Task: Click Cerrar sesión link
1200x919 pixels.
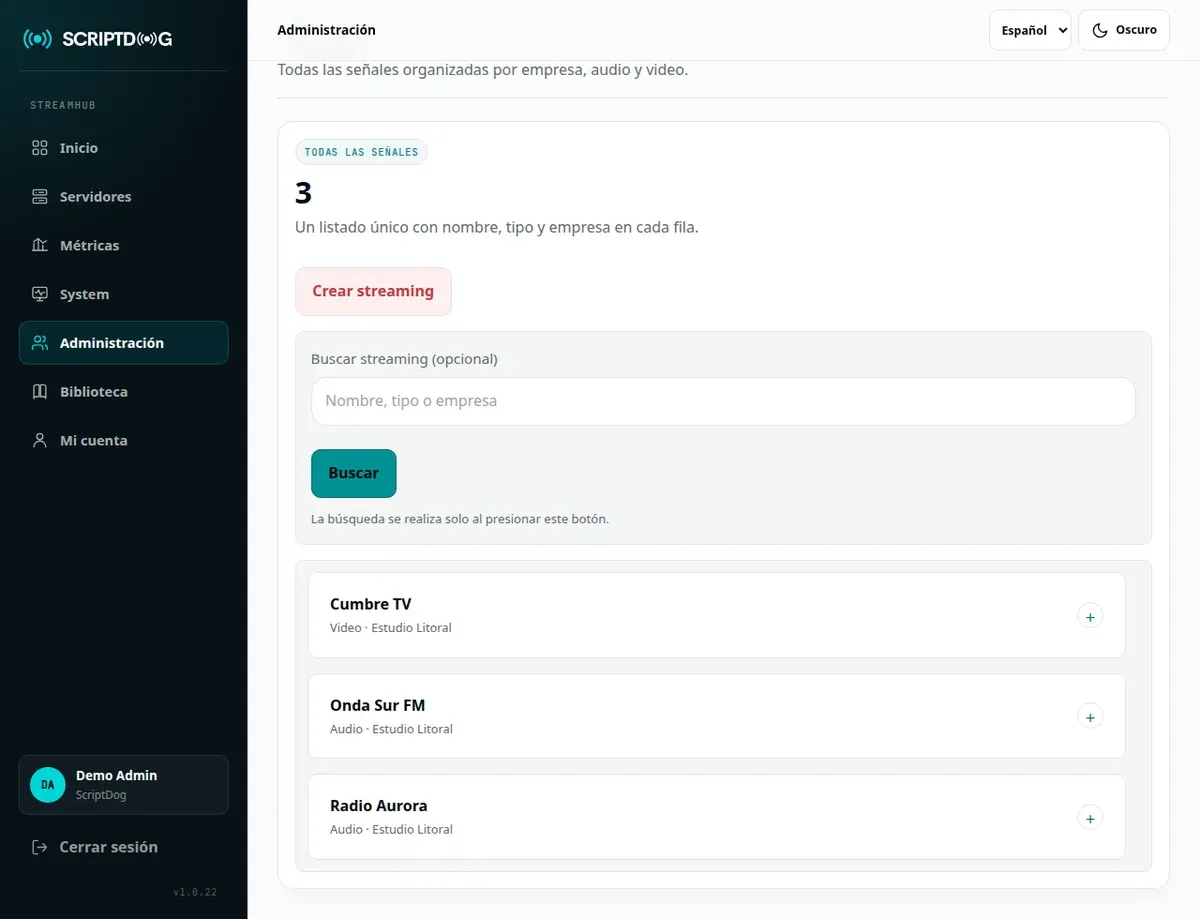Action: [x=108, y=847]
